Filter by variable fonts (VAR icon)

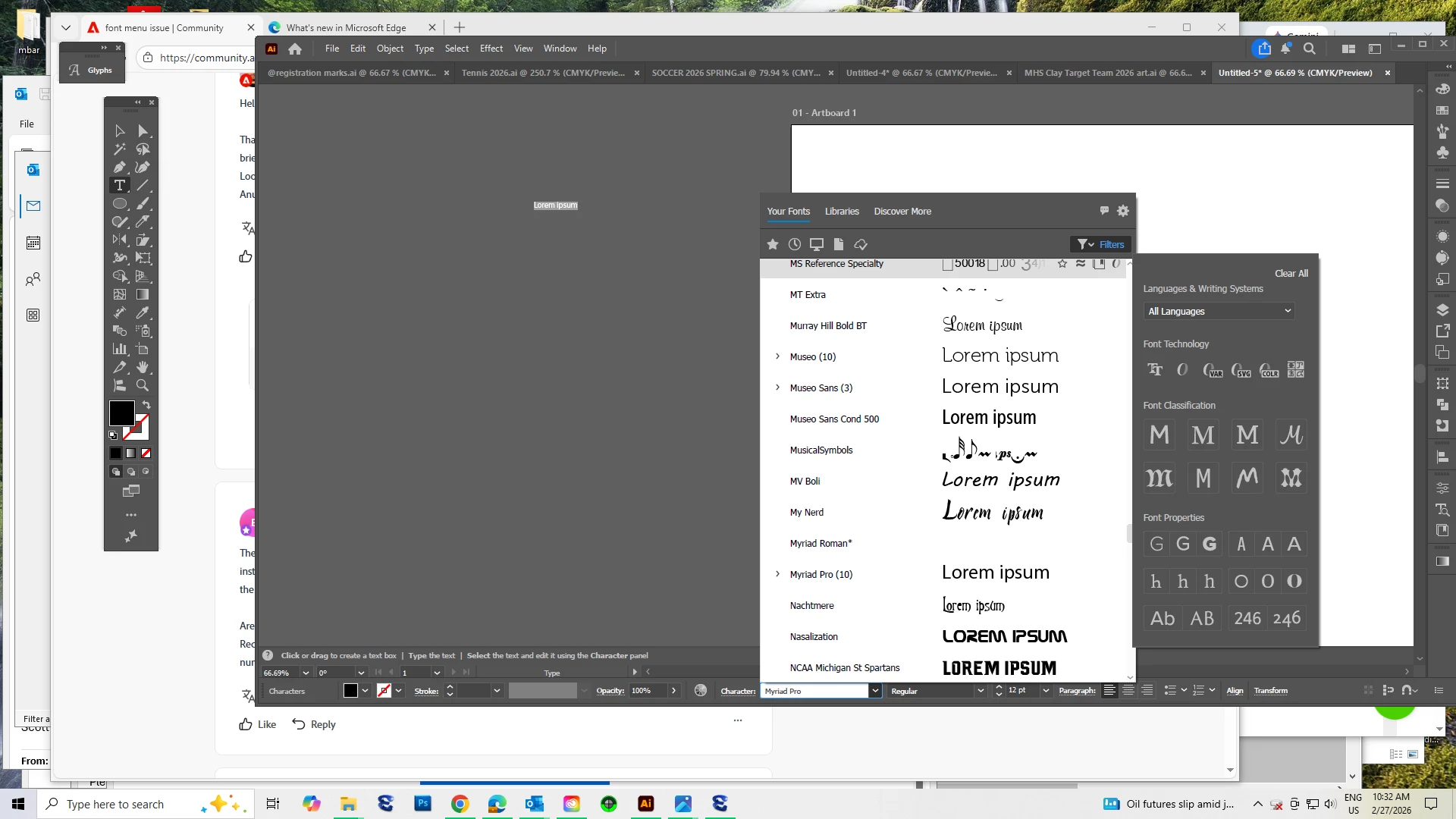[x=1213, y=370]
